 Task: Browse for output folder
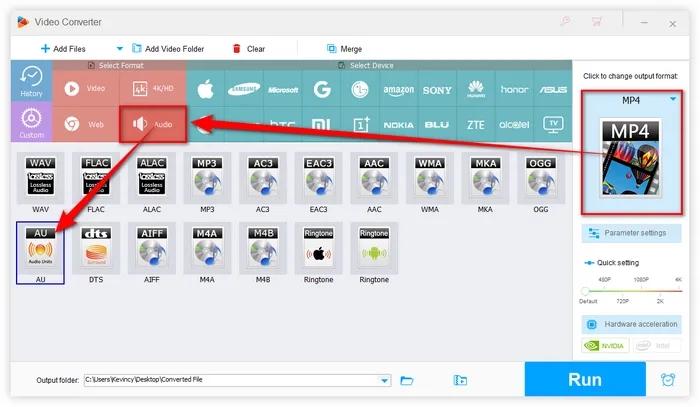407,380
